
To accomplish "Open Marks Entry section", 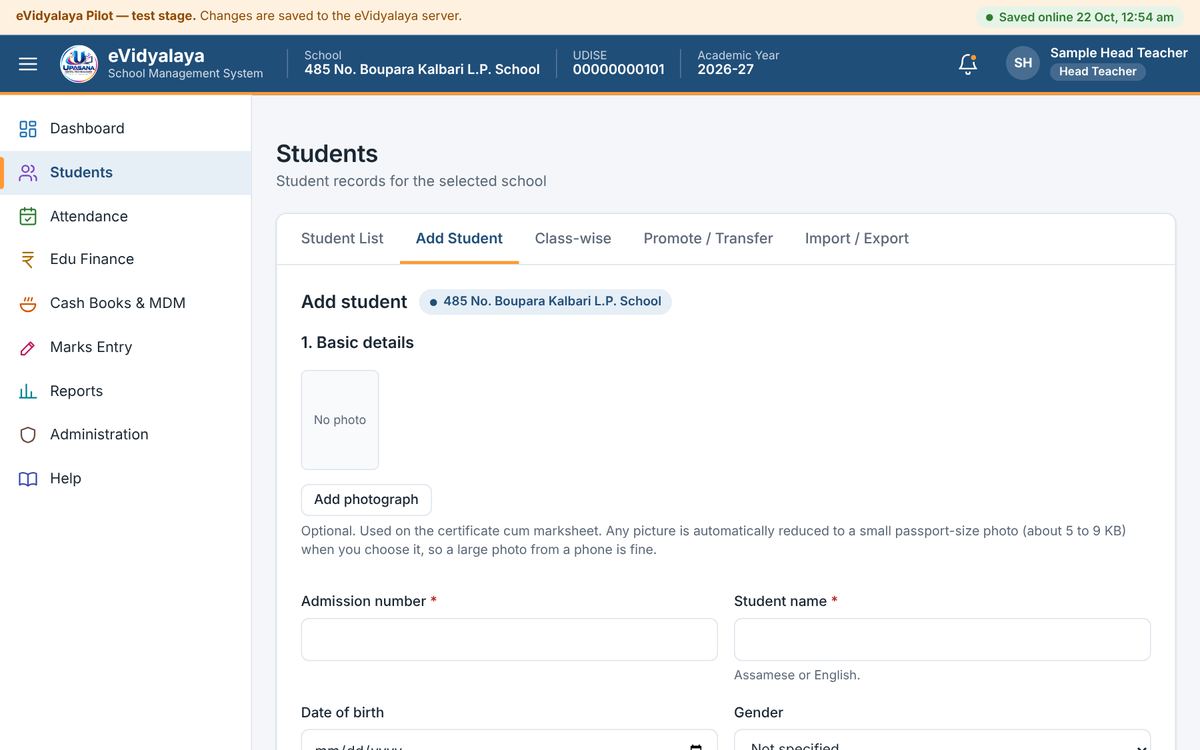I will pyautogui.click(x=126, y=347).
